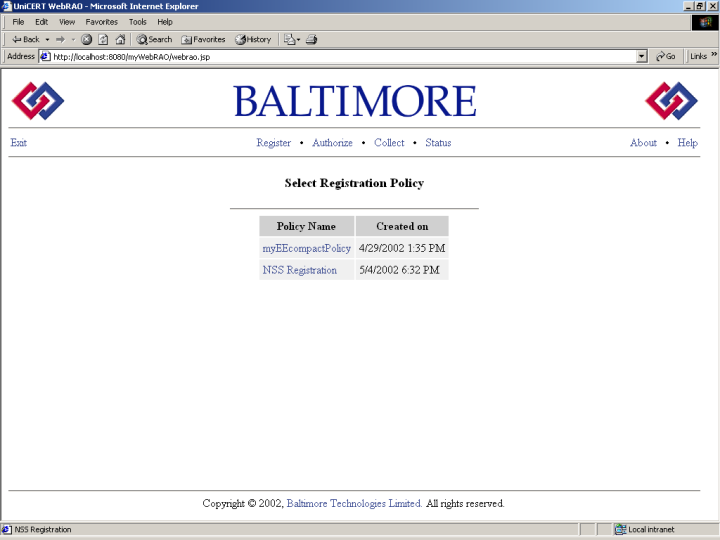Click the page icon in address bar
The height and width of the screenshot is (540, 720).
45,56
